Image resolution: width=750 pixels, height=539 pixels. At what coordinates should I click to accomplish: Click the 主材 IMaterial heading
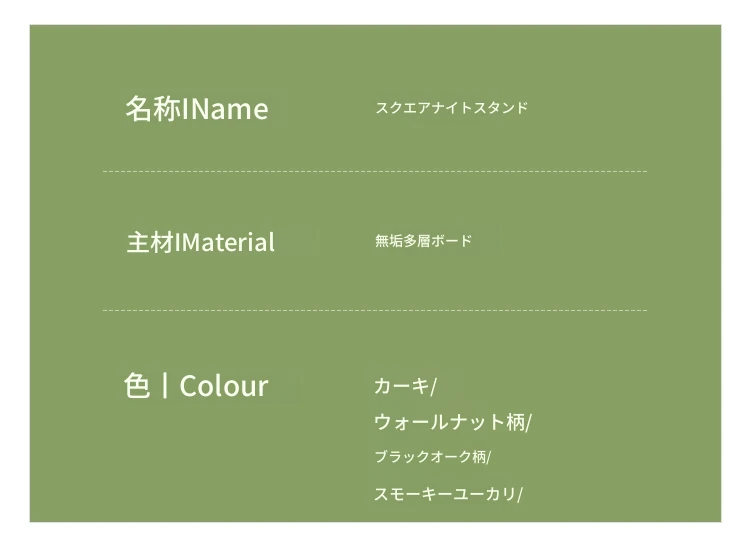(x=200, y=242)
